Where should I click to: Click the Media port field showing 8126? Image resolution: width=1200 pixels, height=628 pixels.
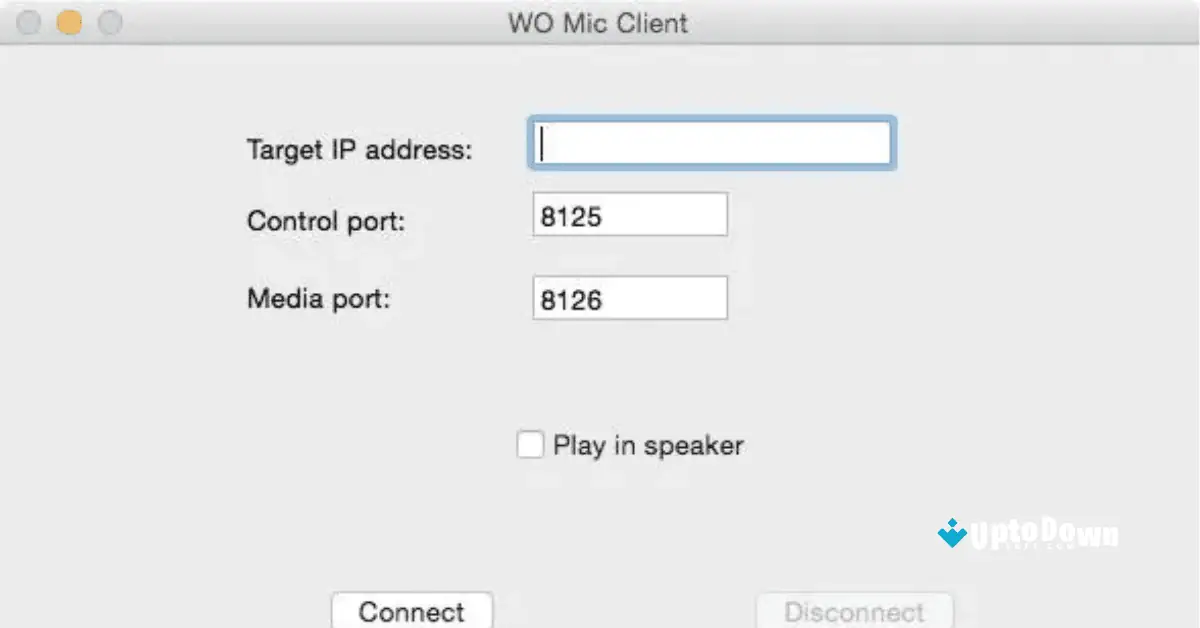click(629, 297)
